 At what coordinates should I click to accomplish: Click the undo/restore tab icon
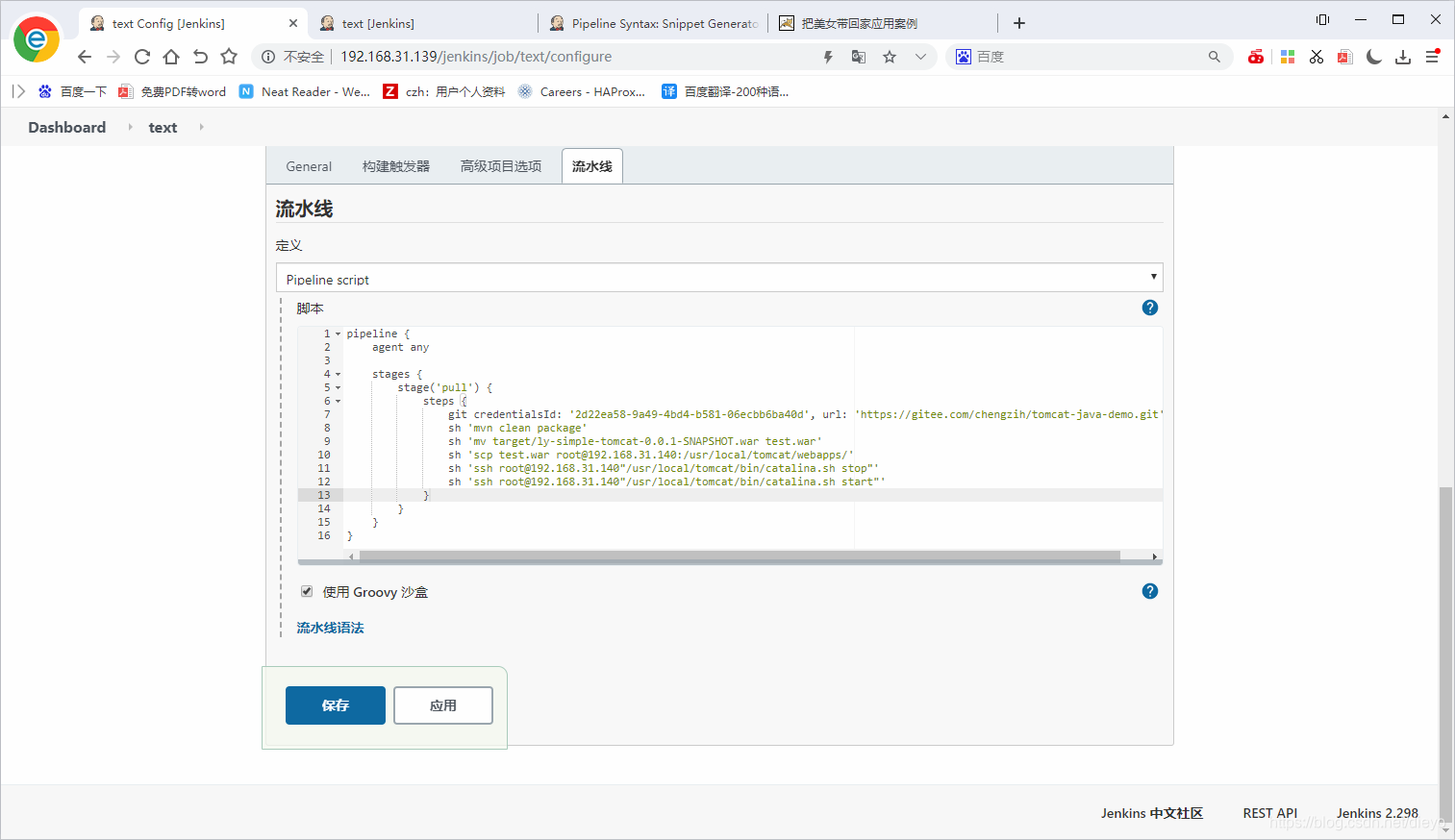click(x=200, y=57)
